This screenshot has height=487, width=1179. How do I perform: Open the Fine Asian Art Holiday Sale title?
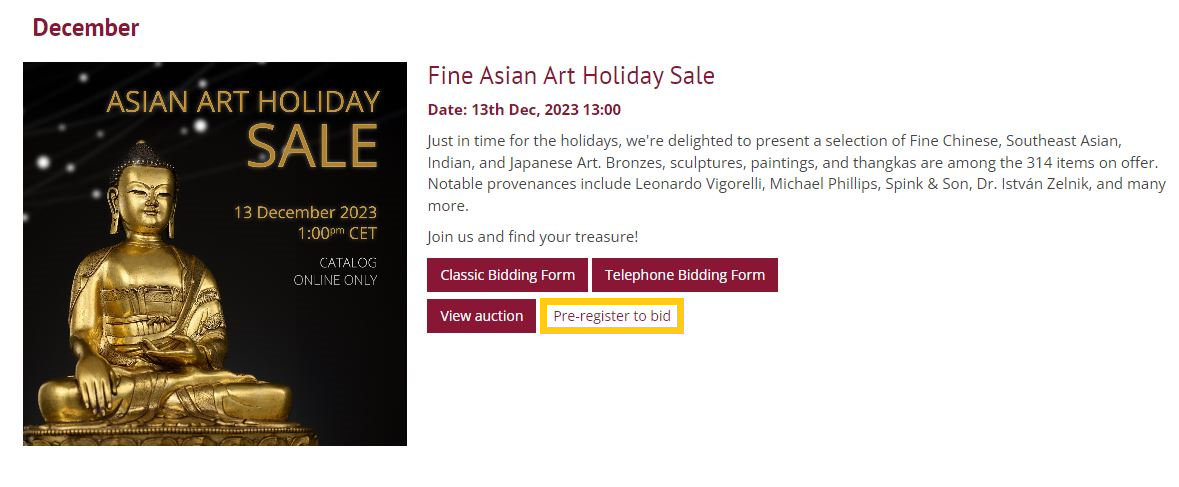(x=571, y=75)
